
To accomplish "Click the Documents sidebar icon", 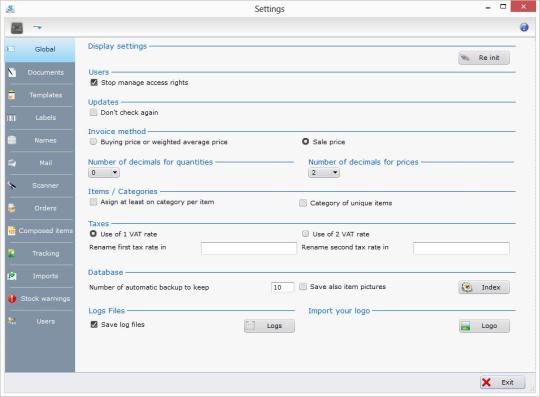I will click(12, 72).
